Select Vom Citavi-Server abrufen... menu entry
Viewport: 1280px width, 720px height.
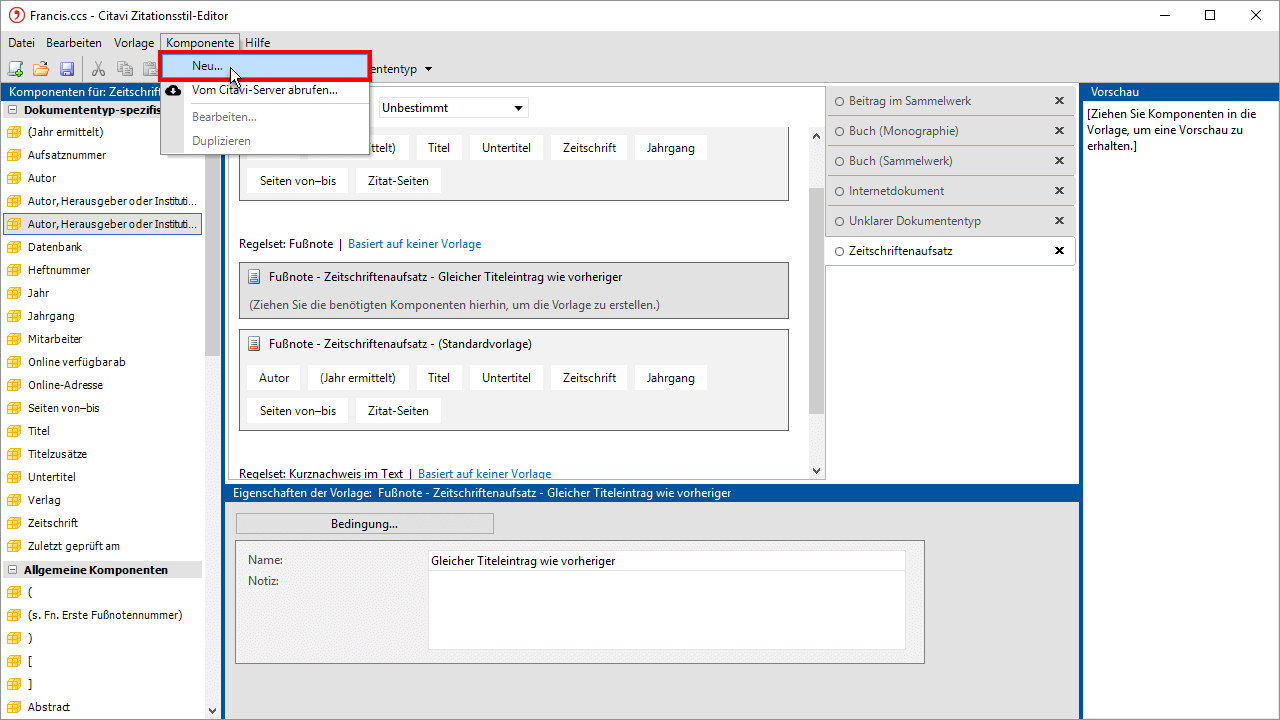[x=264, y=90]
